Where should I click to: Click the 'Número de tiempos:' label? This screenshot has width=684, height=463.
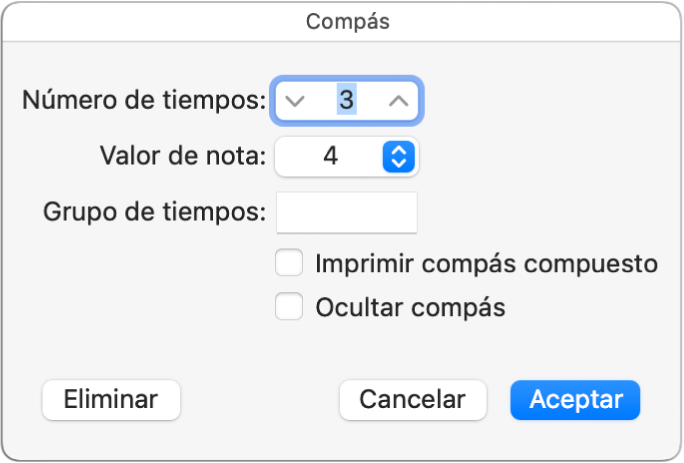[x=144, y=101]
